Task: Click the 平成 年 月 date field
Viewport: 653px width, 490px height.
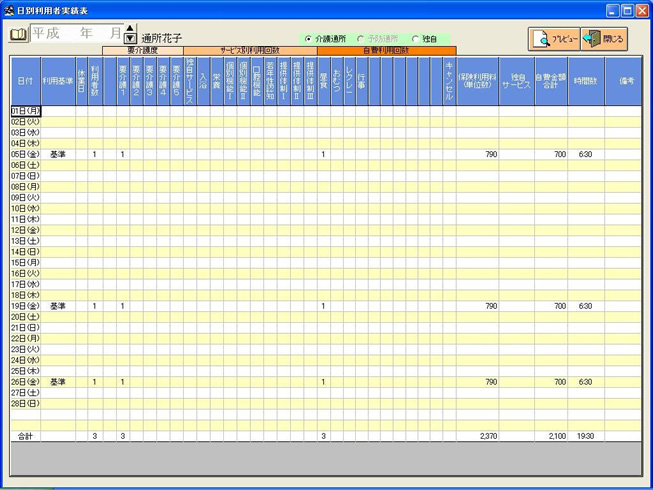Action: (x=76, y=34)
